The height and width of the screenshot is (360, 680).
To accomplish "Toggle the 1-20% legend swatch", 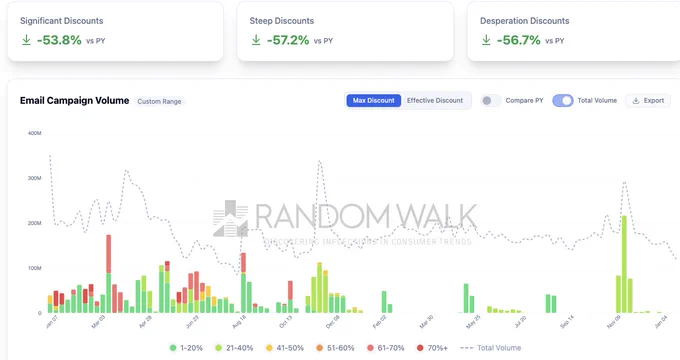I will (173, 348).
